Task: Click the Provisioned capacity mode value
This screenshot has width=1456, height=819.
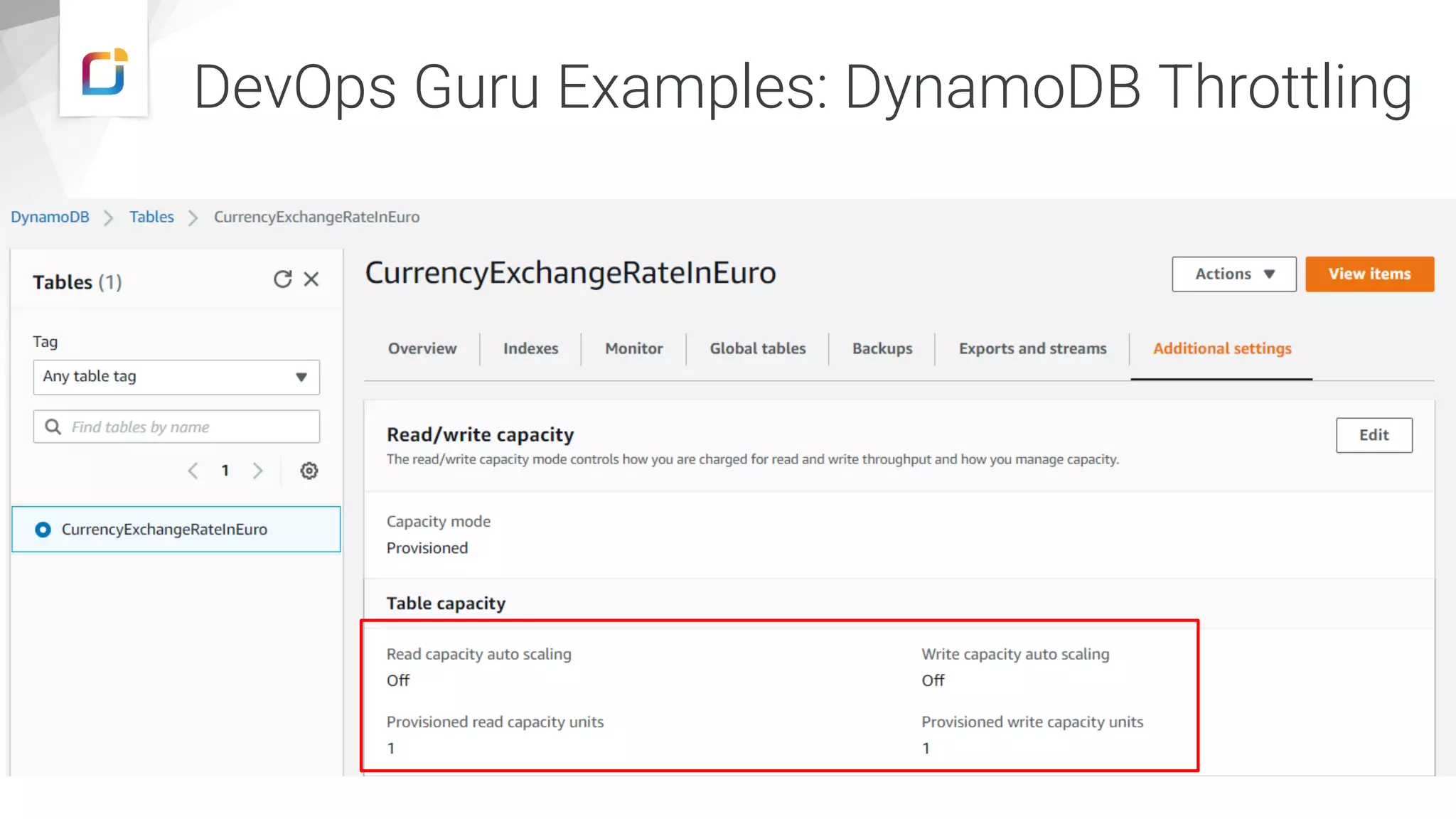Action: click(427, 548)
